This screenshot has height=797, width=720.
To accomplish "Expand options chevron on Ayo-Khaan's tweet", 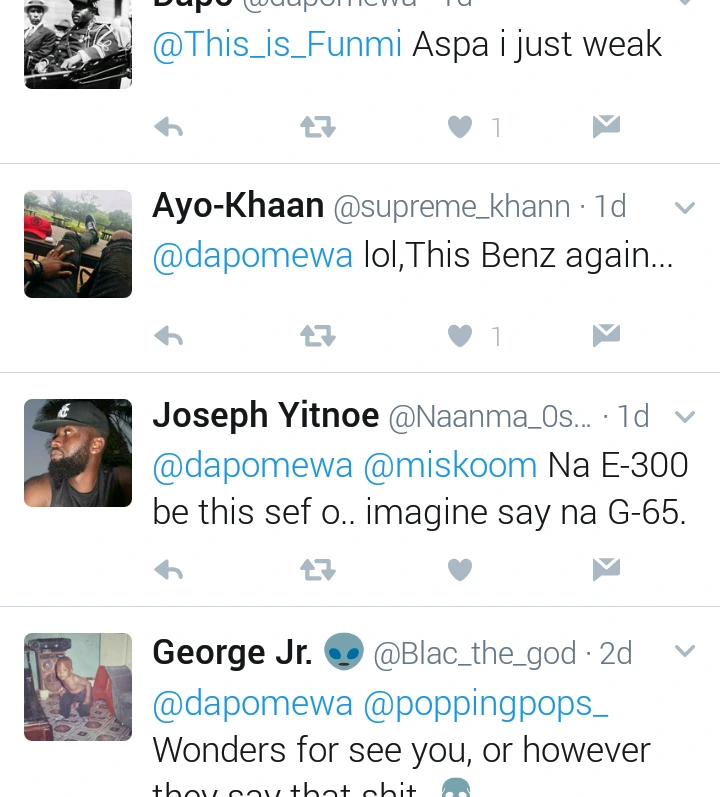I will pos(685,208).
